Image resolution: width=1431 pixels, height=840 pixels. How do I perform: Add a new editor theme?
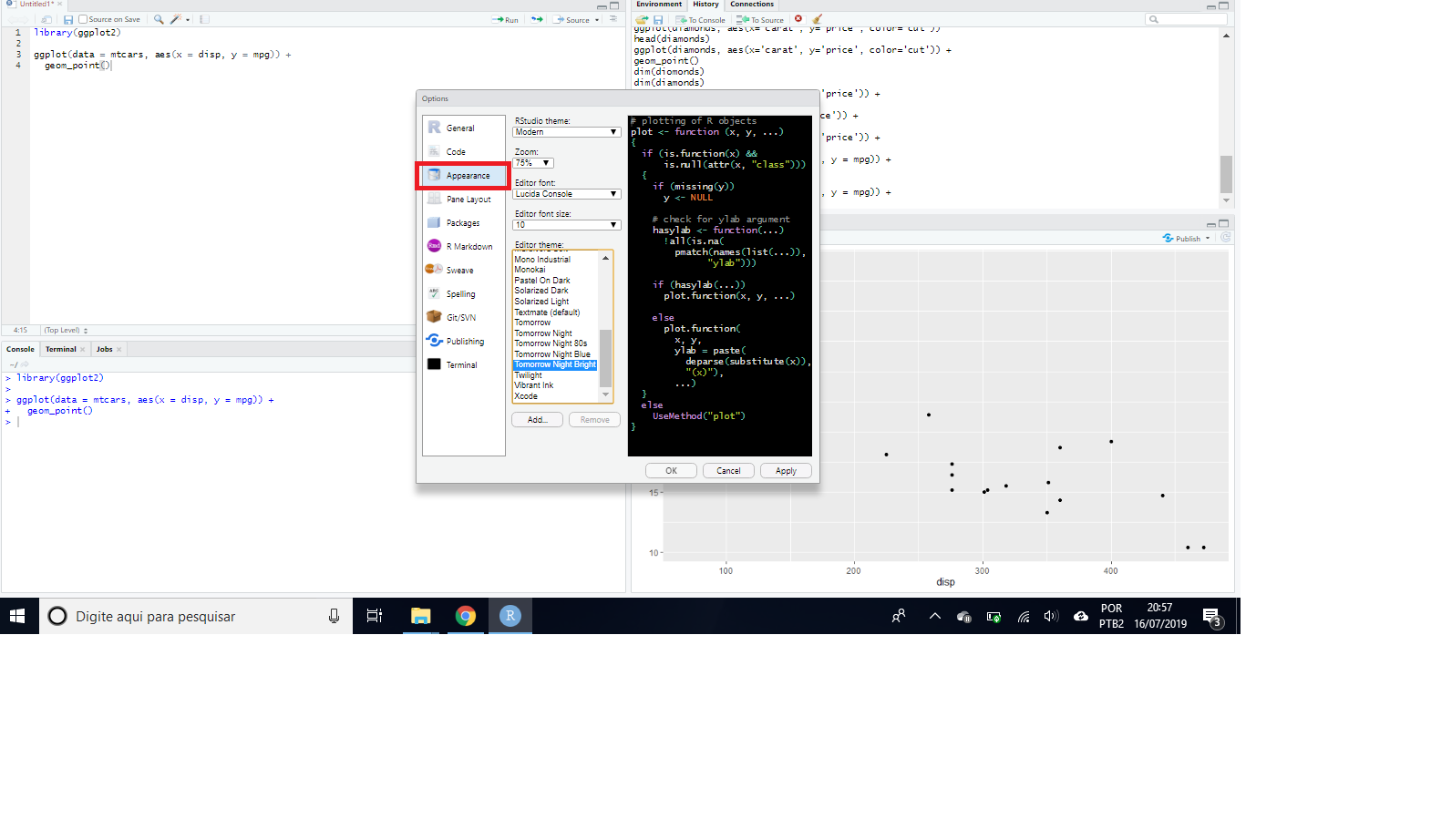click(537, 420)
